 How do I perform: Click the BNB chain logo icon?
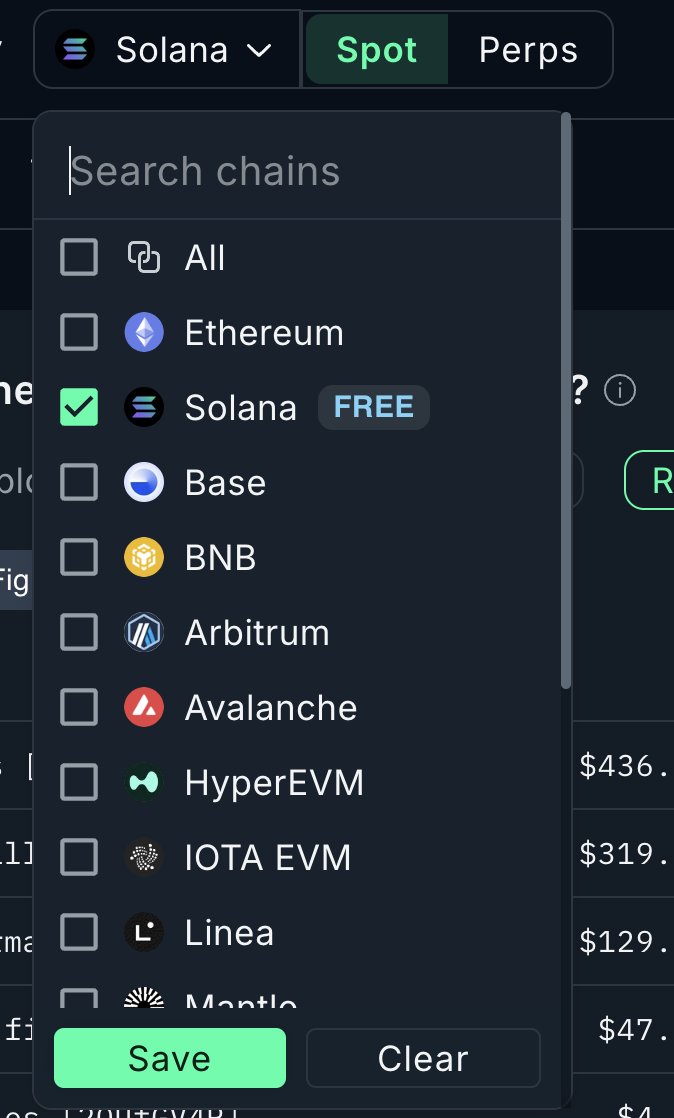pyautogui.click(x=144, y=557)
